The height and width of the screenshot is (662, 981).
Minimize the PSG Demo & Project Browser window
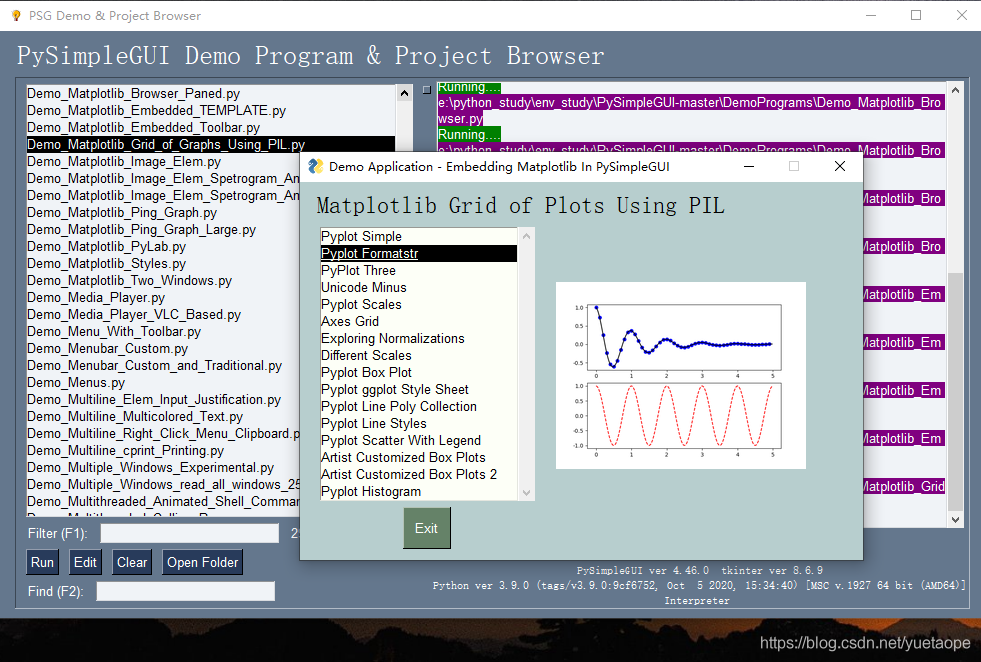coord(871,15)
